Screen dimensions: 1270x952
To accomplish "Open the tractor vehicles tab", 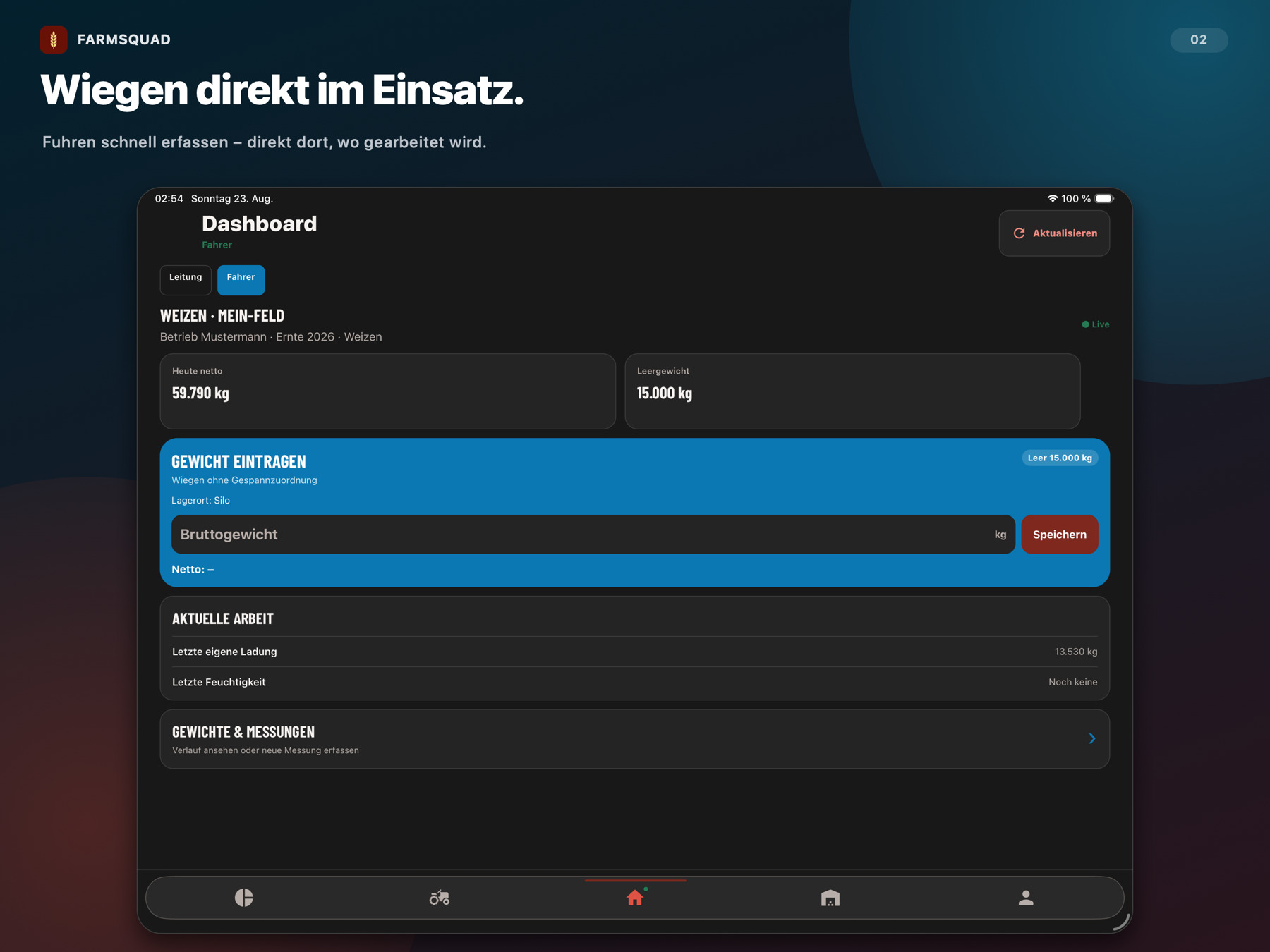I will tap(439, 897).
